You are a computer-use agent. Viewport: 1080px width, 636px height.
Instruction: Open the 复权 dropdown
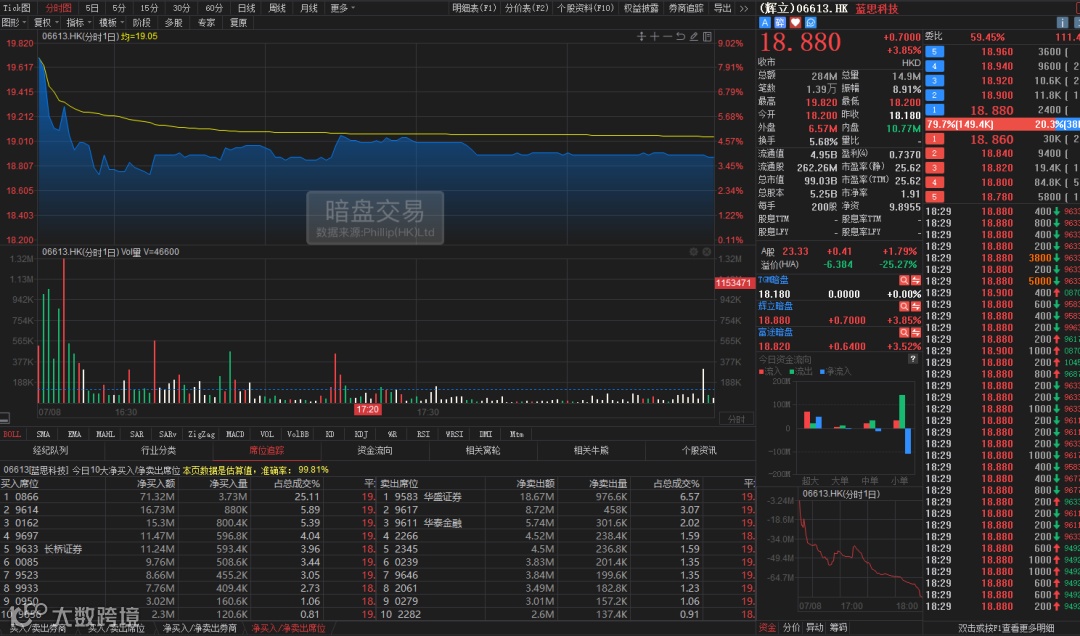point(45,23)
